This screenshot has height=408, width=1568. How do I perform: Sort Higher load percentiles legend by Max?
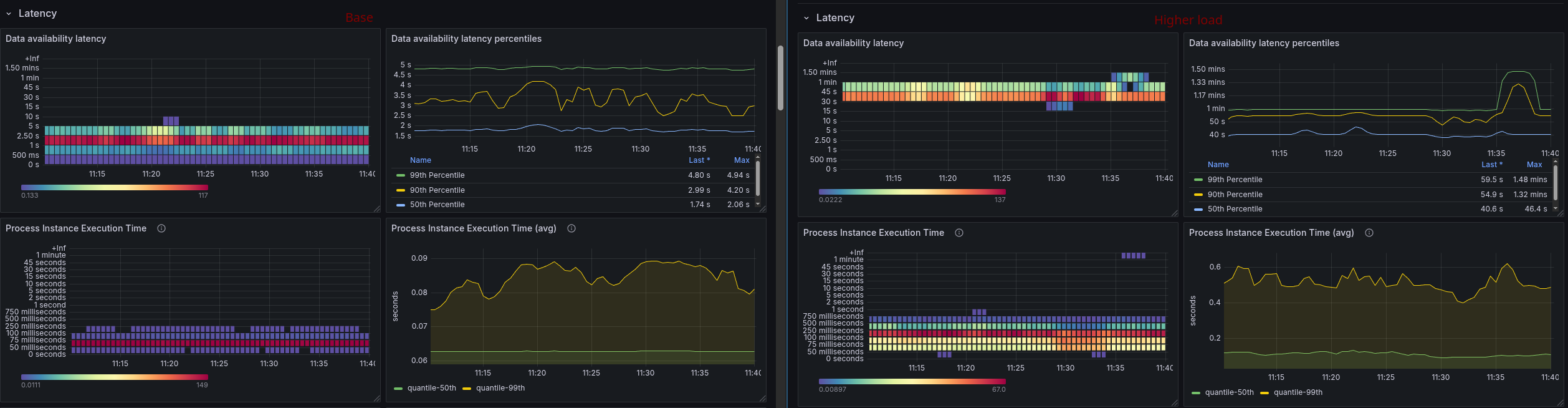pyautogui.click(x=1534, y=165)
